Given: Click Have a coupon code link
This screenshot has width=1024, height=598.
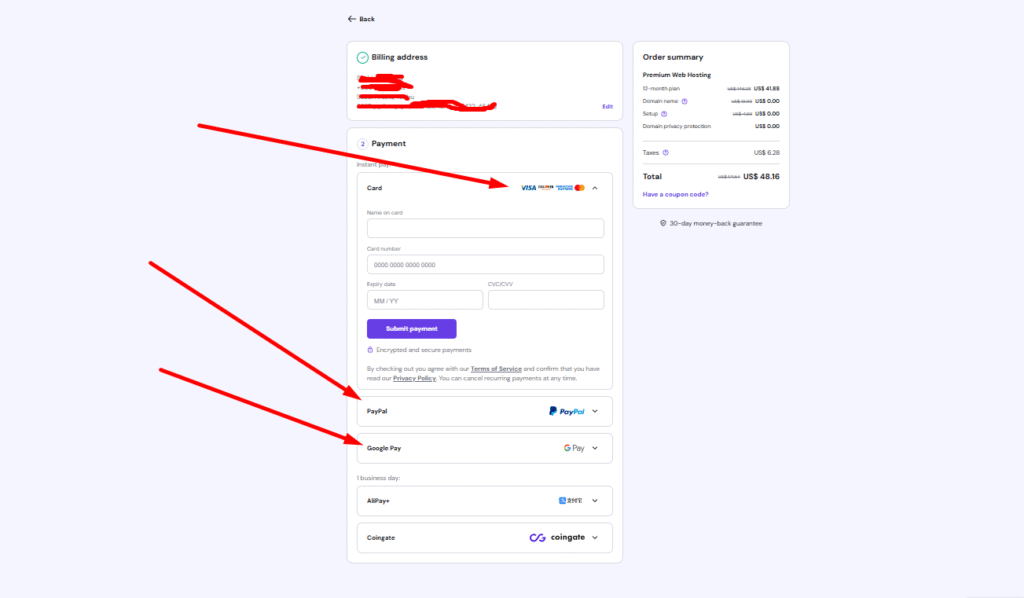Looking at the screenshot, I should pyautogui.click(x=676, y=194).
